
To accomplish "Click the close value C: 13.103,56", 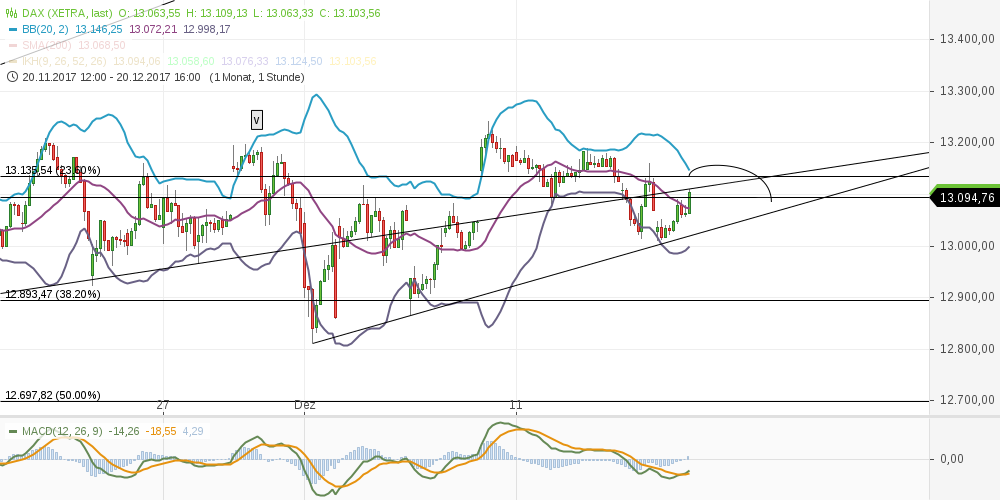I will [350, 13].
